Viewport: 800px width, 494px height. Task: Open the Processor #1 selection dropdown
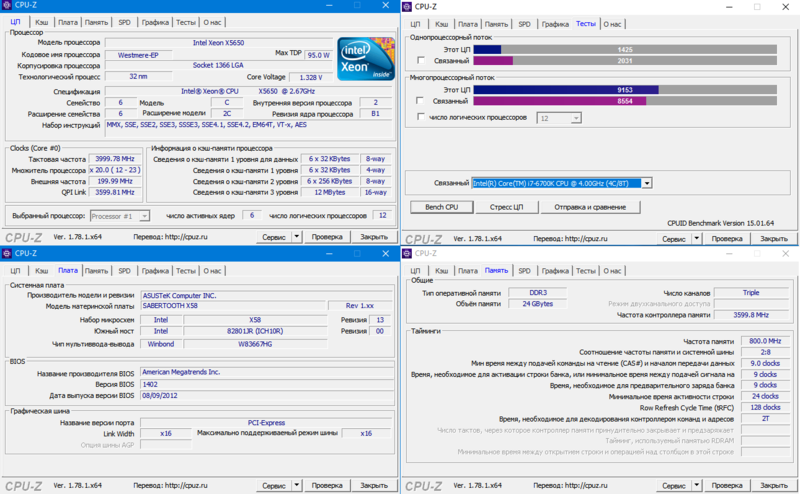tap(145, 216)
